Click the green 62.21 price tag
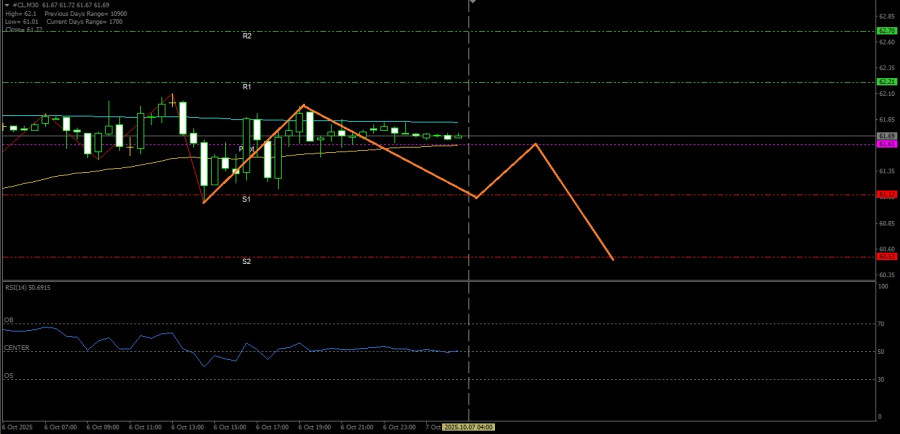The width and height of the screenshot is (900, 434). (x=886, y=82)
